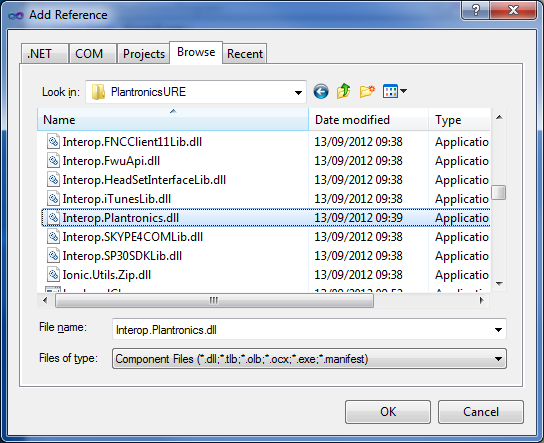
Task: Click horizontal scrollbar left arrow
Action: [x=45, y=300]
